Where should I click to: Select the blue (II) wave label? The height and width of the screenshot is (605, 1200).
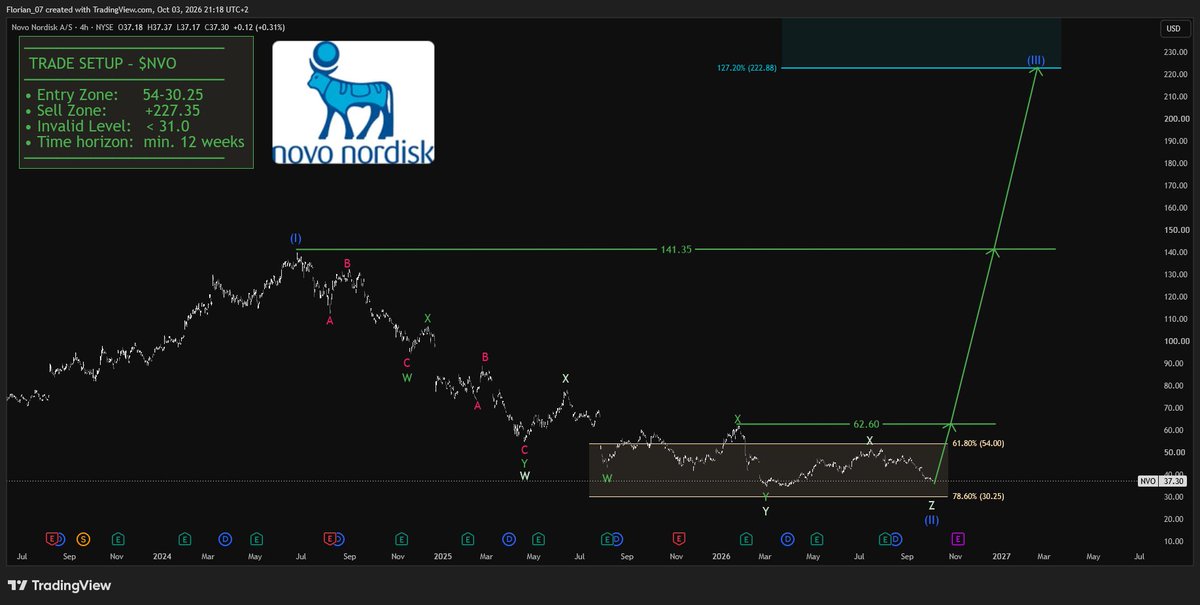(932, 520)
